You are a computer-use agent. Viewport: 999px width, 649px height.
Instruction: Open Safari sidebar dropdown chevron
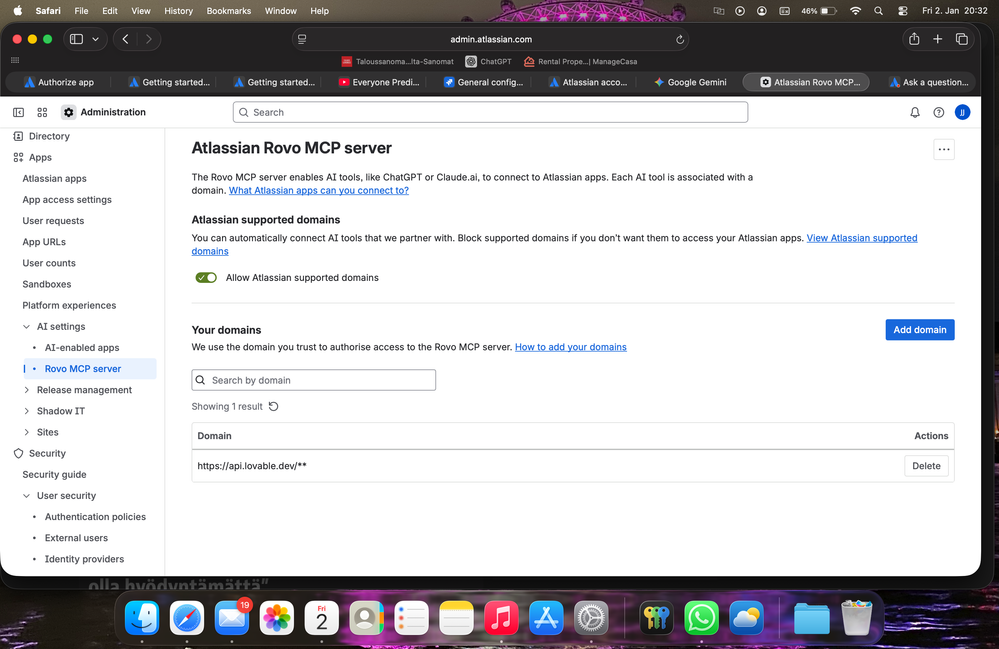(96, 39)
